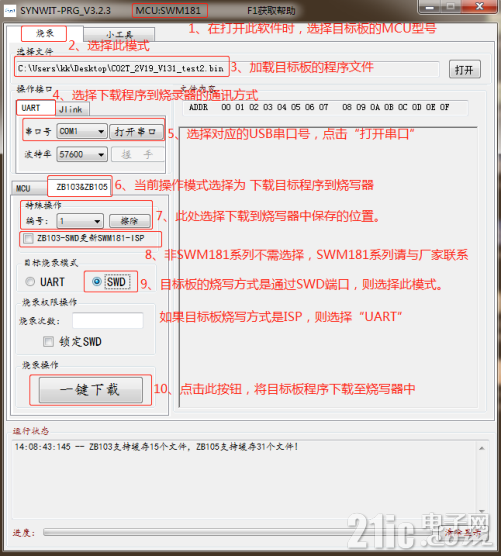The height and width of the screenshot is (556, 501).
Task: Toggle the 锁定SWD checkbox
Action: click(49, 342)
